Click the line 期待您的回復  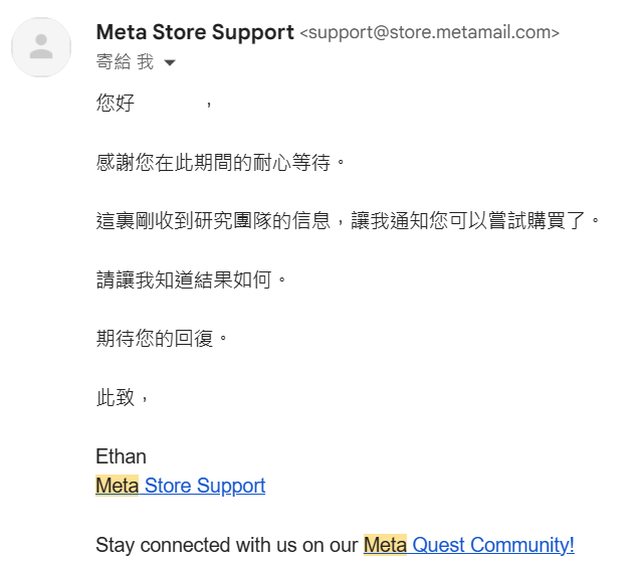[x=162, y=337]
